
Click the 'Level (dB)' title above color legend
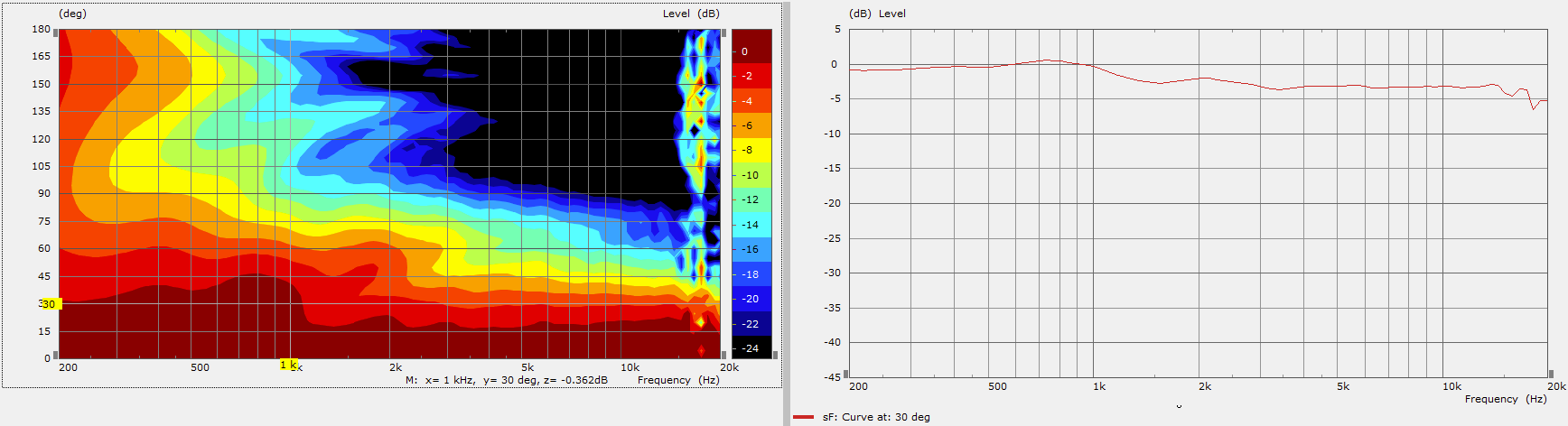pos(691,14)
